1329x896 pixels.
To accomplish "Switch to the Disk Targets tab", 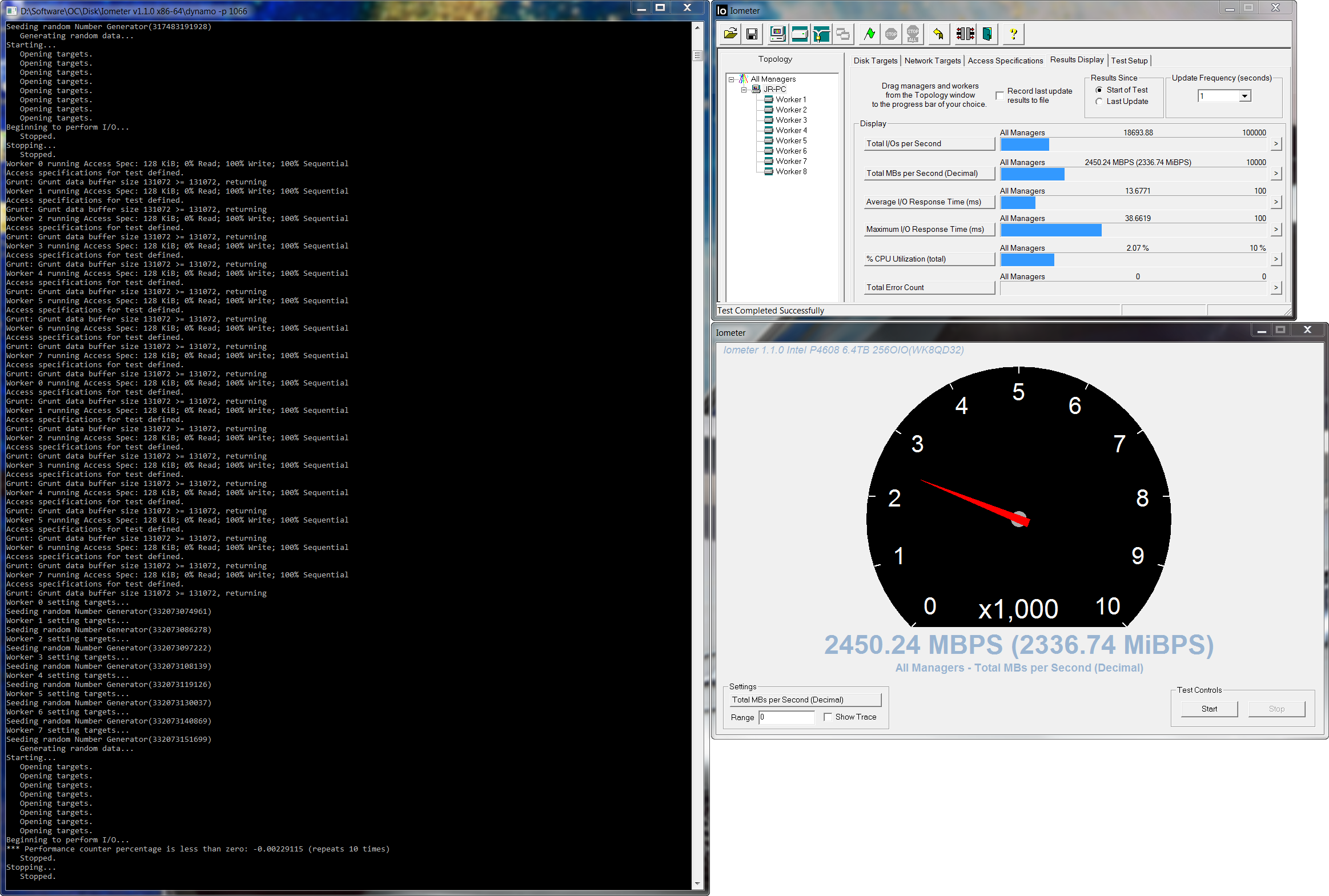I will [876, 61].
